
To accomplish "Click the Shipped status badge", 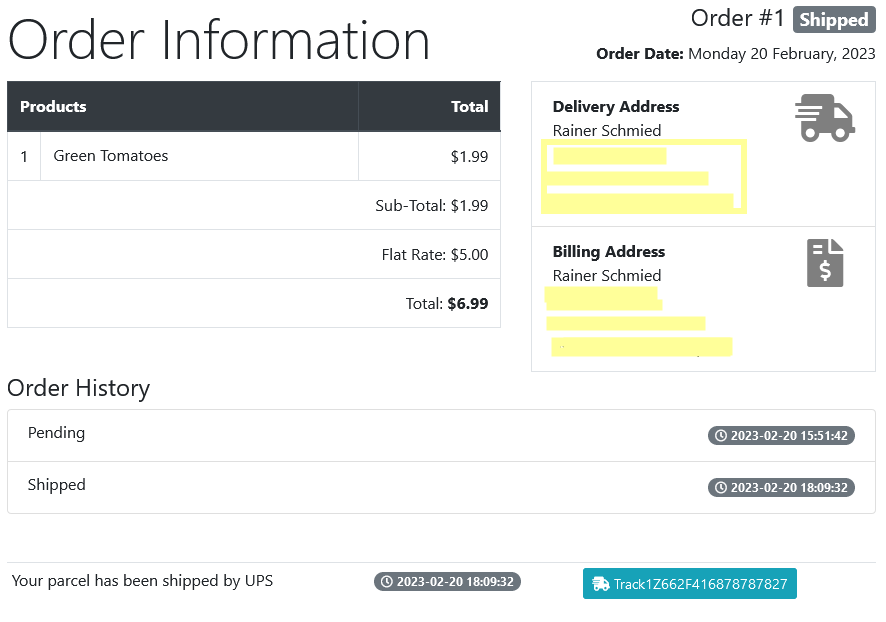I will [x=834, y=20].
